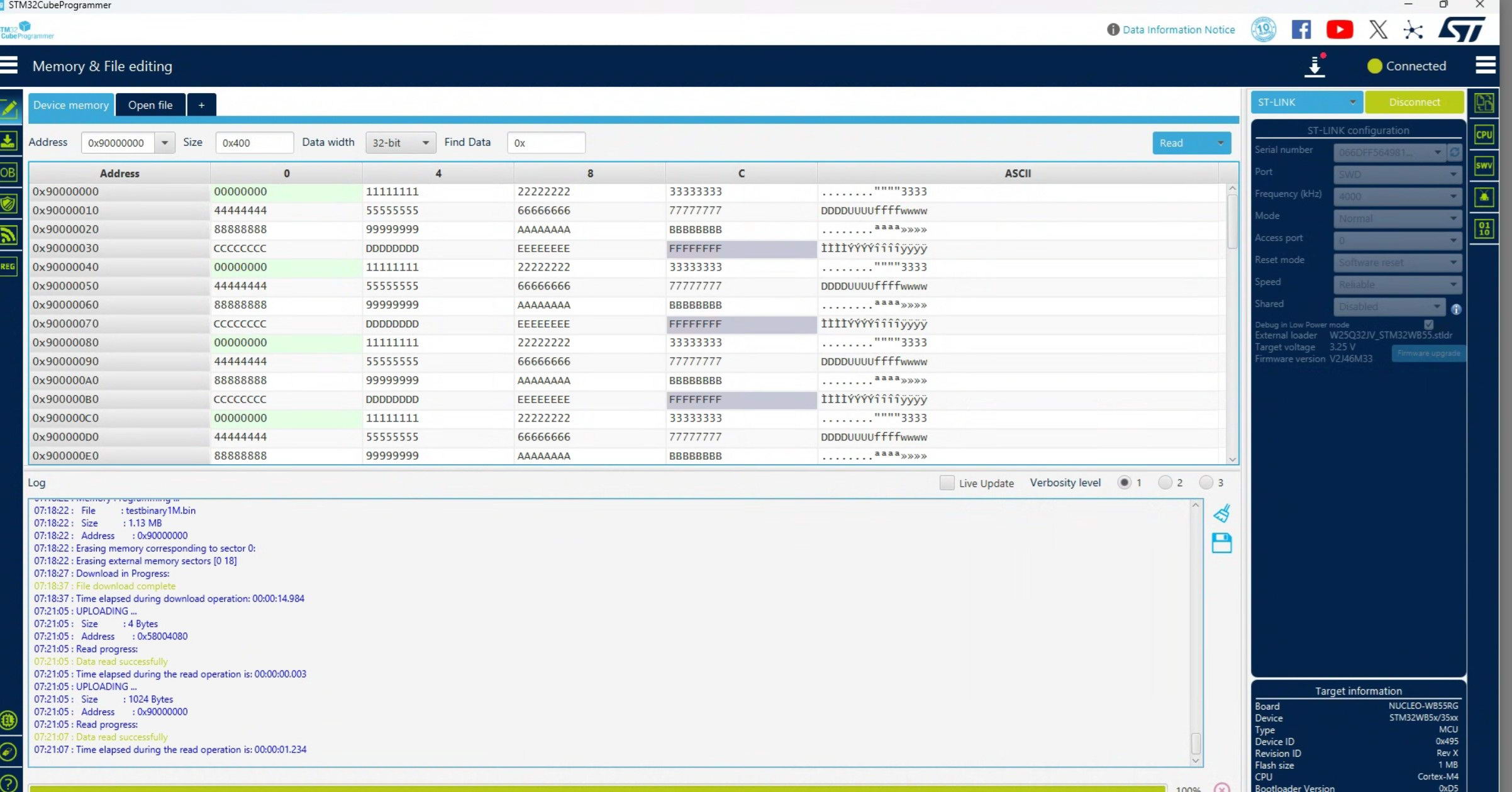Select verbosity level 3 radio button
Image resolution: width=1512 pixels, height=792 pixels.
[1206, 482]
